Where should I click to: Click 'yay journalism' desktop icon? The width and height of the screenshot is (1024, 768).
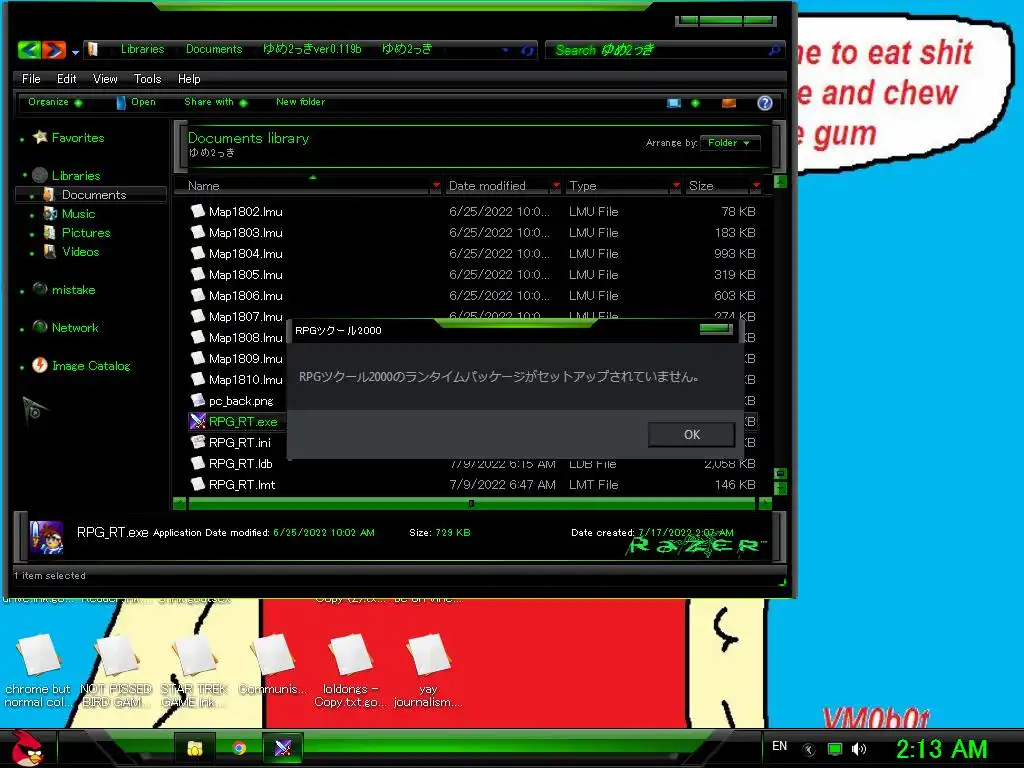[428, 671]
